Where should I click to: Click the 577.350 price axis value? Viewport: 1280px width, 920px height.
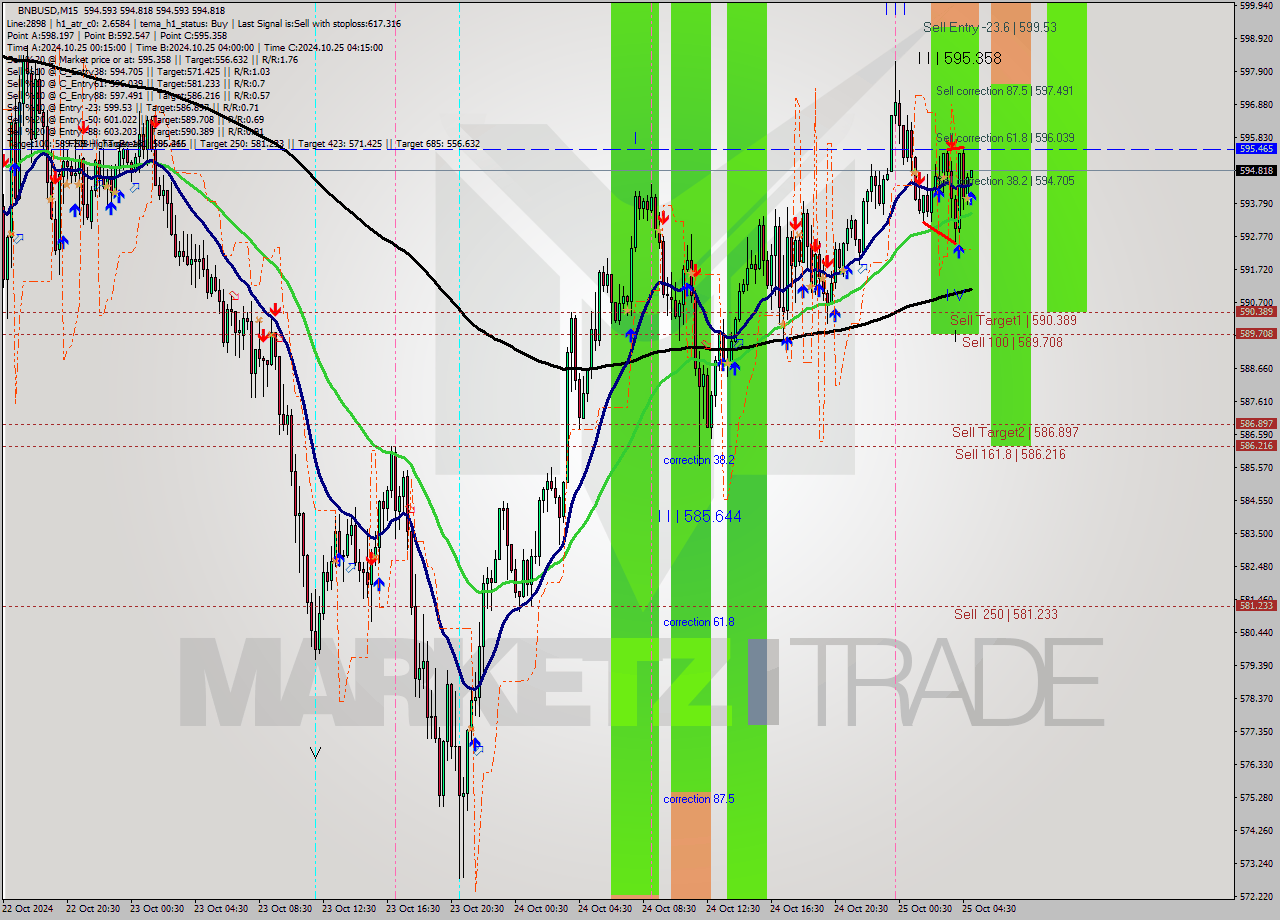(x=1256, y=732)
